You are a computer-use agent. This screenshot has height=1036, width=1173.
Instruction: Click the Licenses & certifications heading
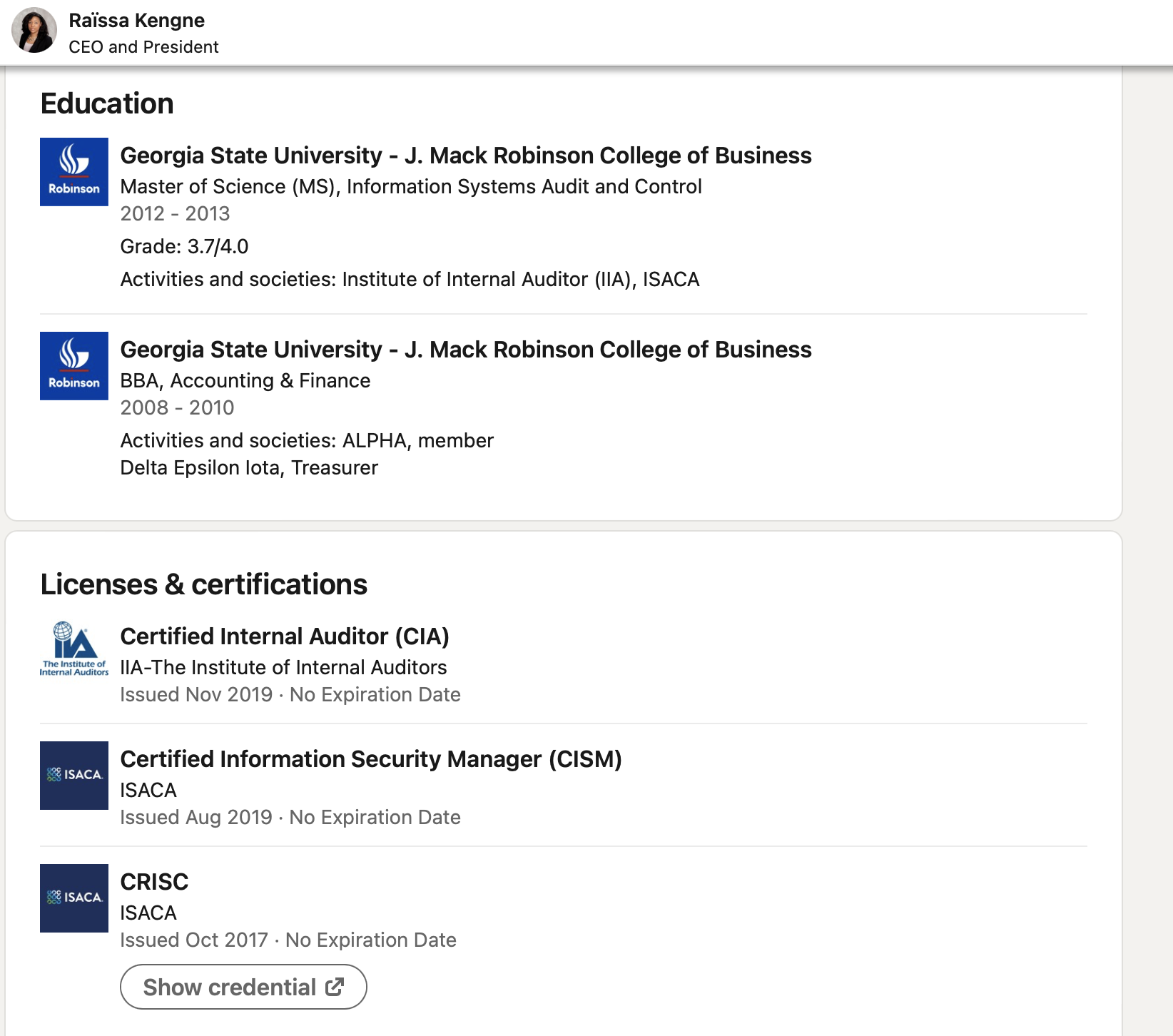point(203,585)
